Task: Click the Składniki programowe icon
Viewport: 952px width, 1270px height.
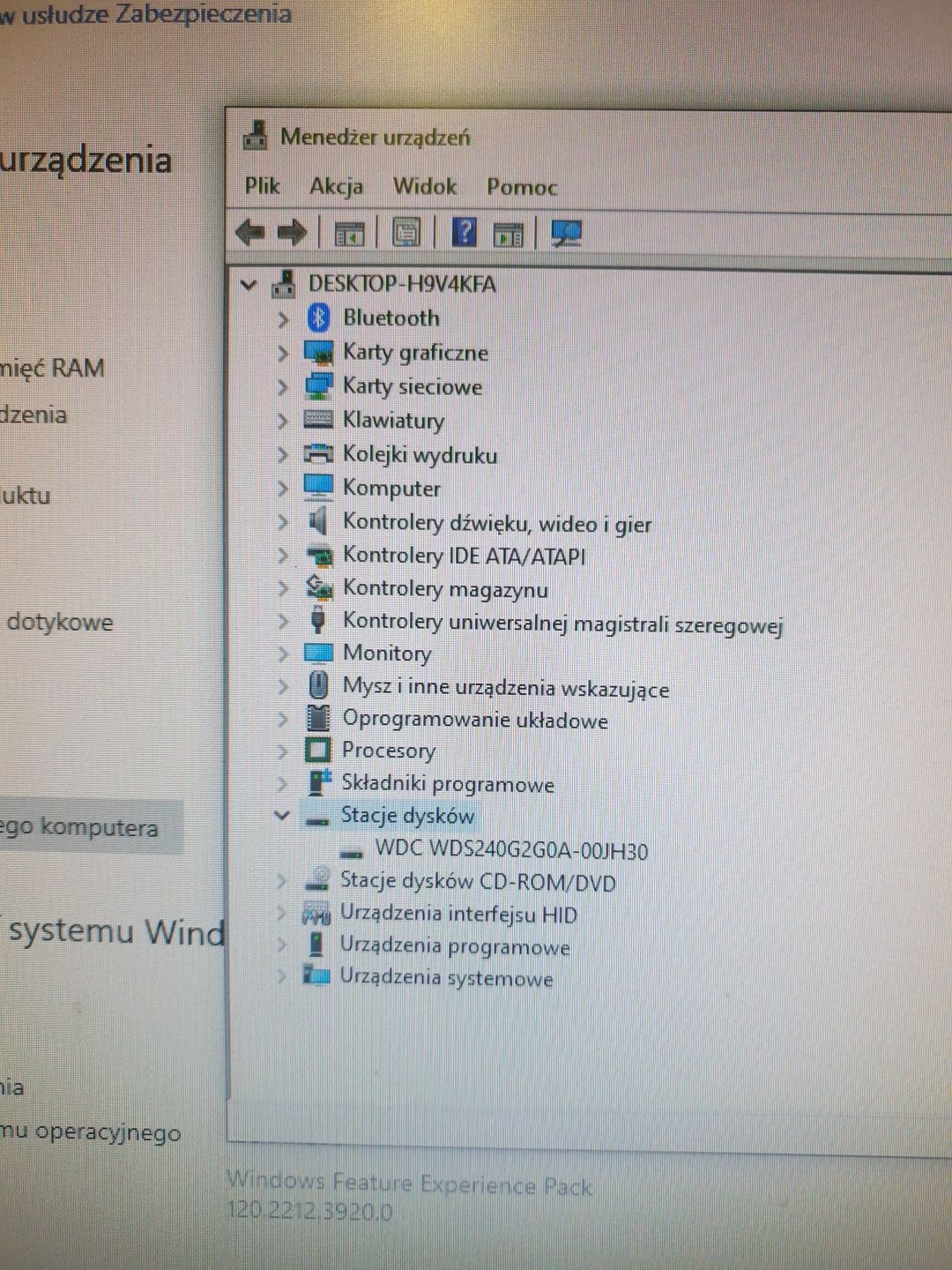Action: click(318, 782)
